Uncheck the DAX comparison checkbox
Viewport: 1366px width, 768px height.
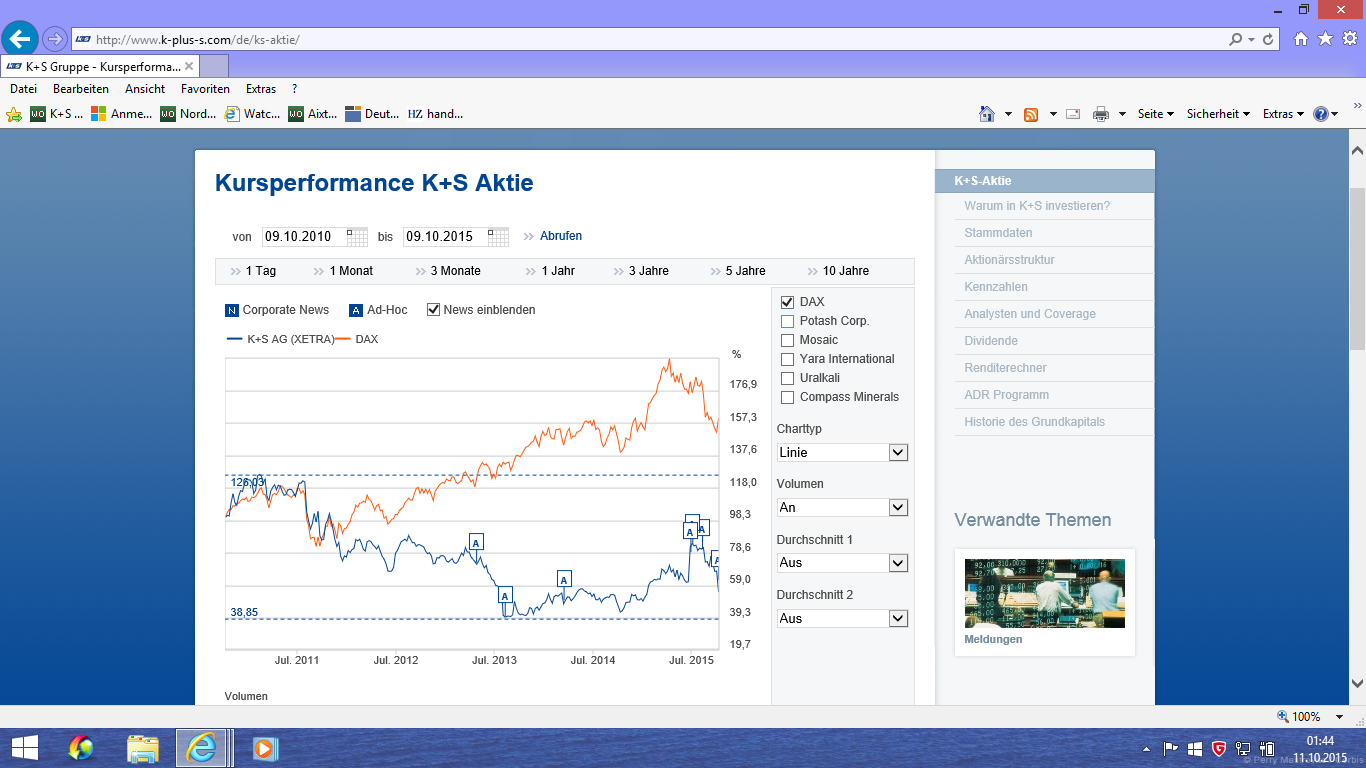pos(787,302)
